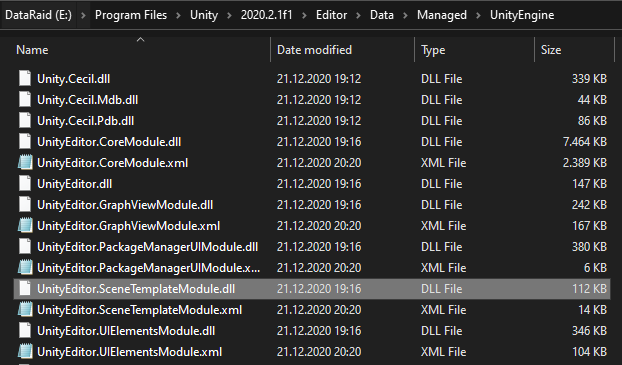Click the UnityEditor.UIElementsModule.xml notepad icon
The height and width of the screenshot is (365, 622).
point(25,352)
